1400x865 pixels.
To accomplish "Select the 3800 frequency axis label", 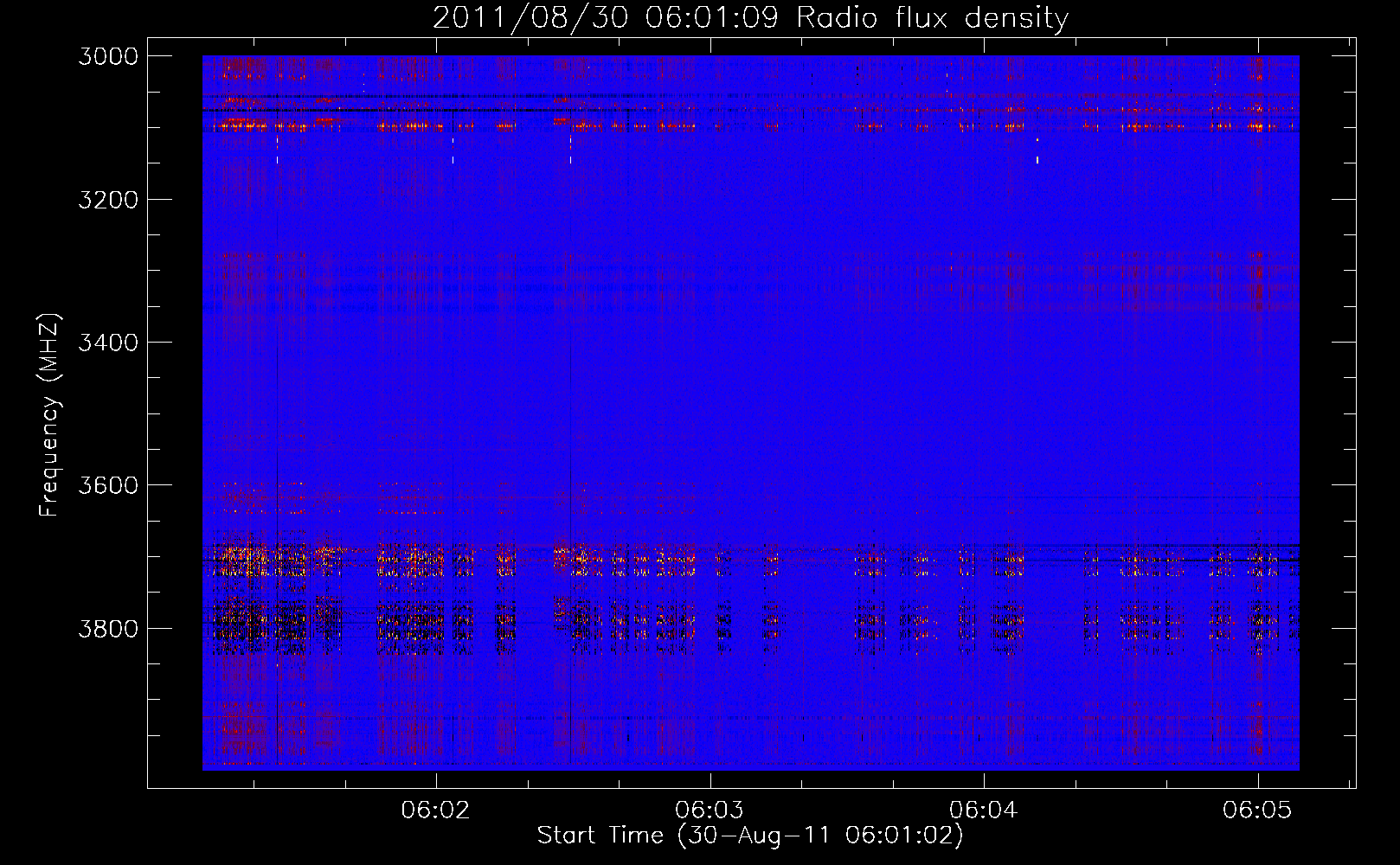I will (x=108, y=628).
